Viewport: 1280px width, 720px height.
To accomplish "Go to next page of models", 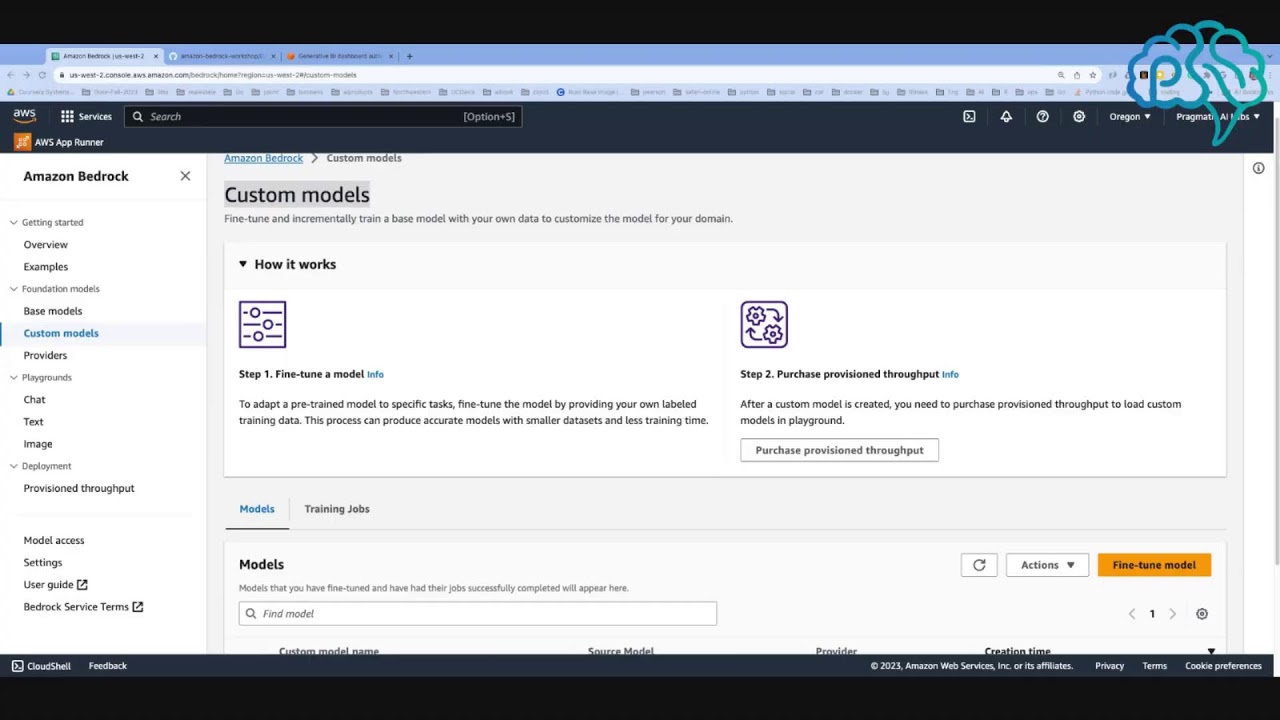I will [1173, 614].
